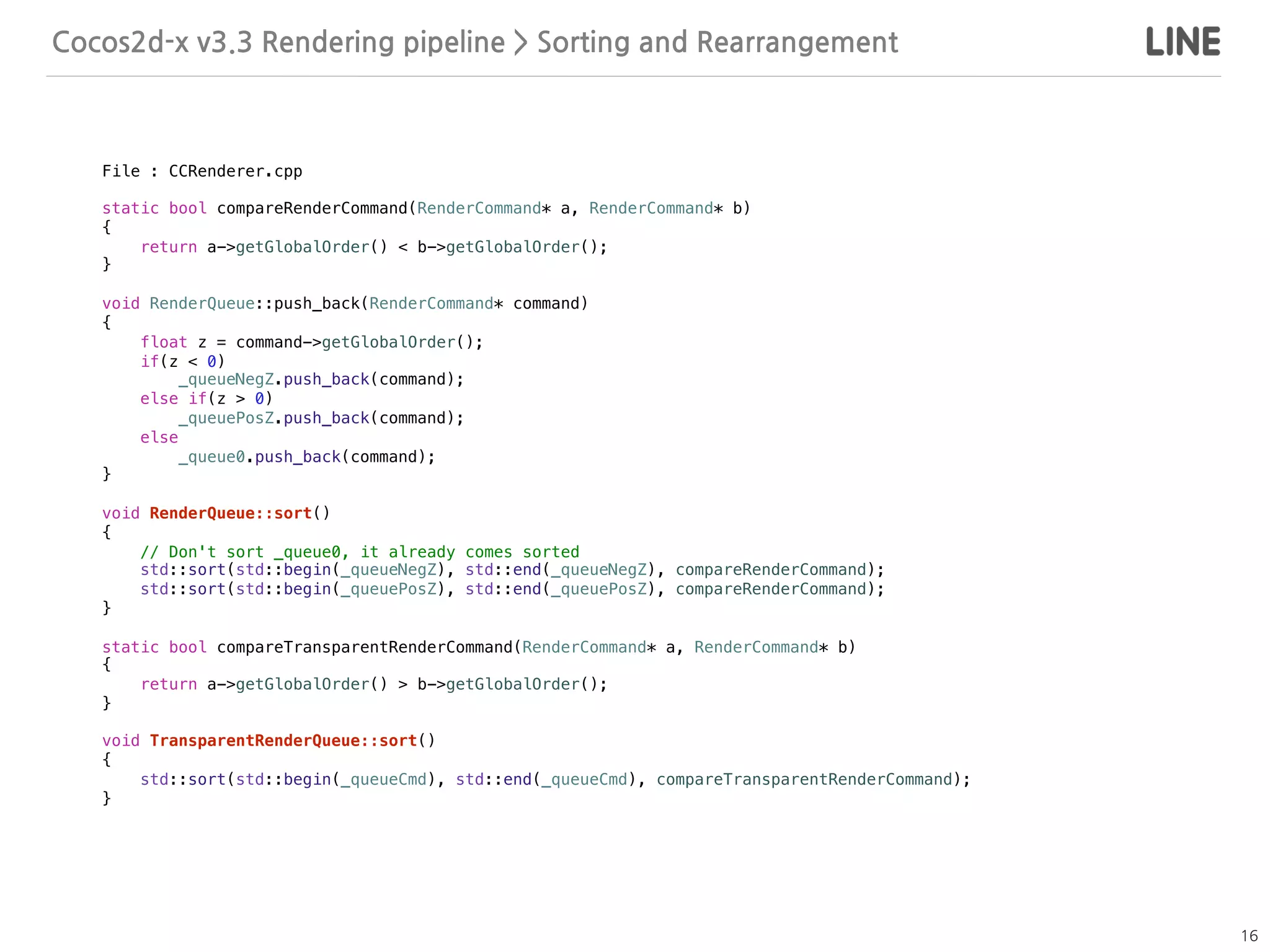1270x952 pixels.
Task: Click the slide number 16
Action: pos(1249,935)
